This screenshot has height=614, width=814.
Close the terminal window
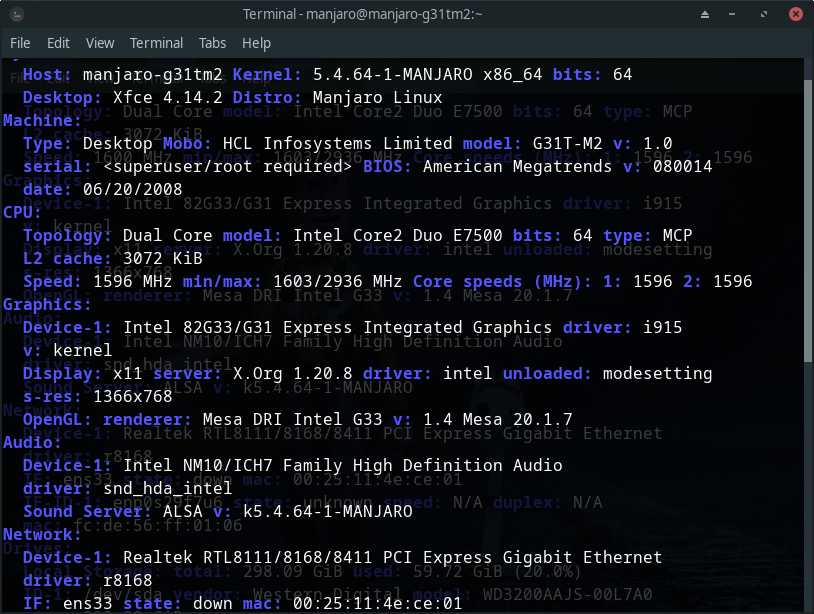click(x=795, y=14)
